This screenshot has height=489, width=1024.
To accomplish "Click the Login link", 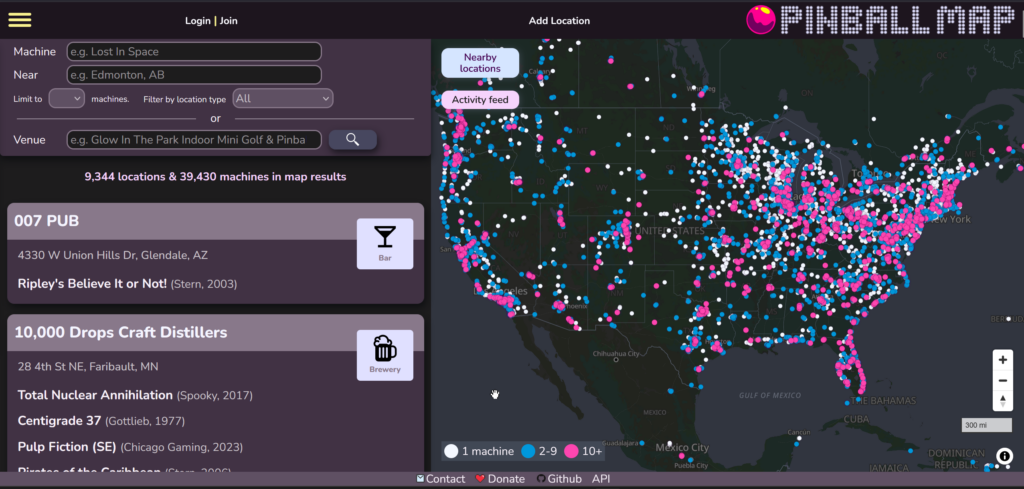I will click(198, 21).
